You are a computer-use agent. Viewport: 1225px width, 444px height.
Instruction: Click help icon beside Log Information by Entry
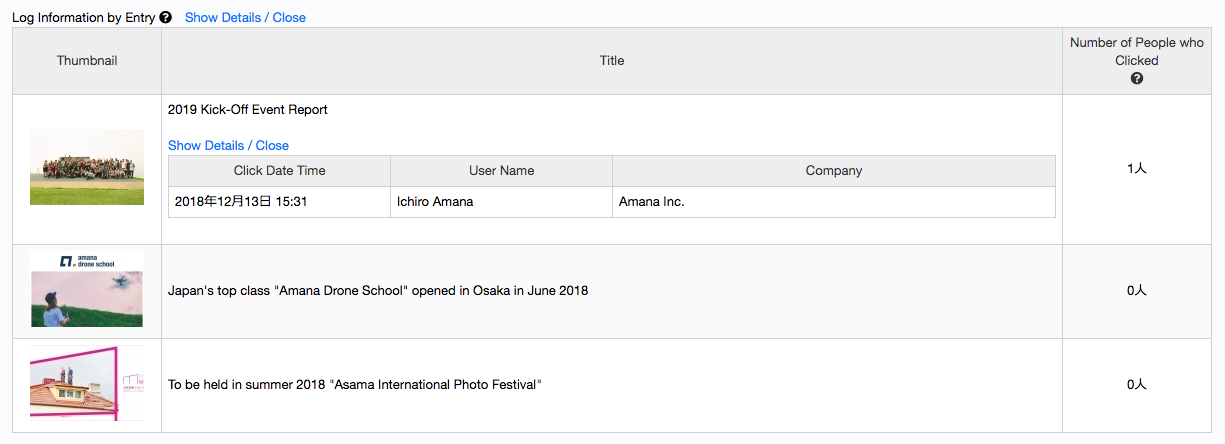tap(166, 17)
